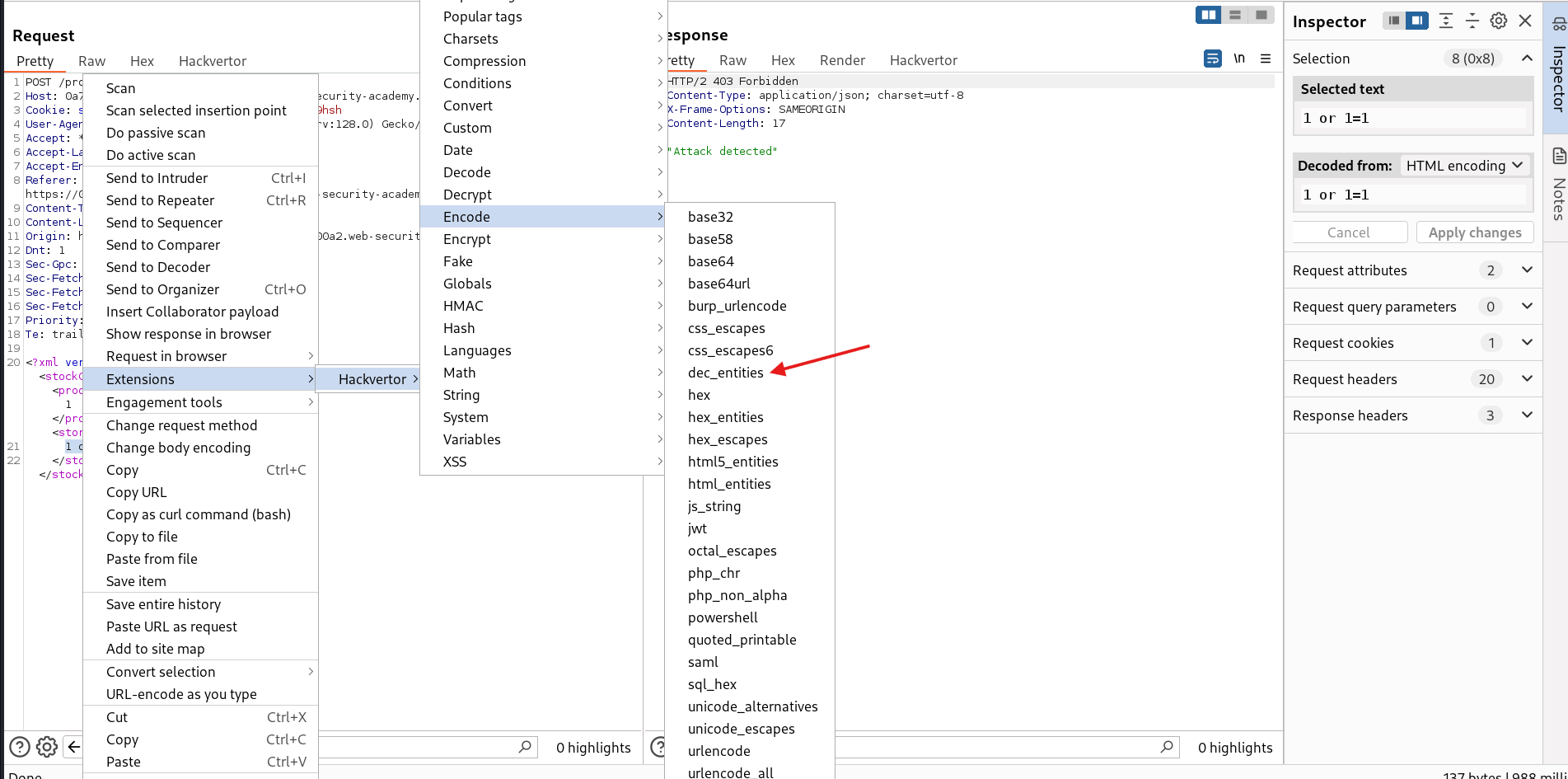1568x779 pixels.
Task: Edit the Selected text field
Action: point(1413,118)
